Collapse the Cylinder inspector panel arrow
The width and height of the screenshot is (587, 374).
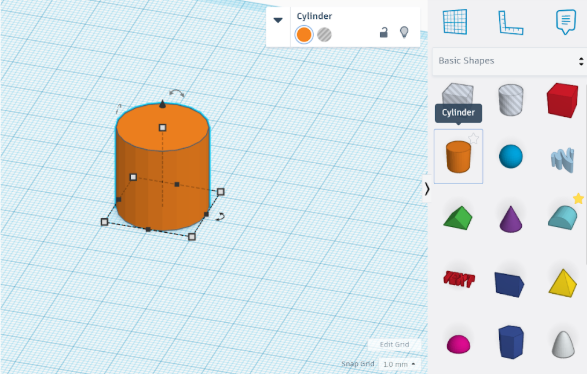pyautogui.click(x=278, y=20)
